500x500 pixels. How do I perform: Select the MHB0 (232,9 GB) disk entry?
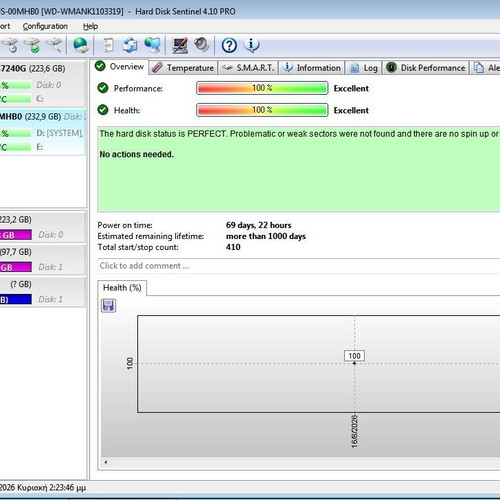(43, 132)
